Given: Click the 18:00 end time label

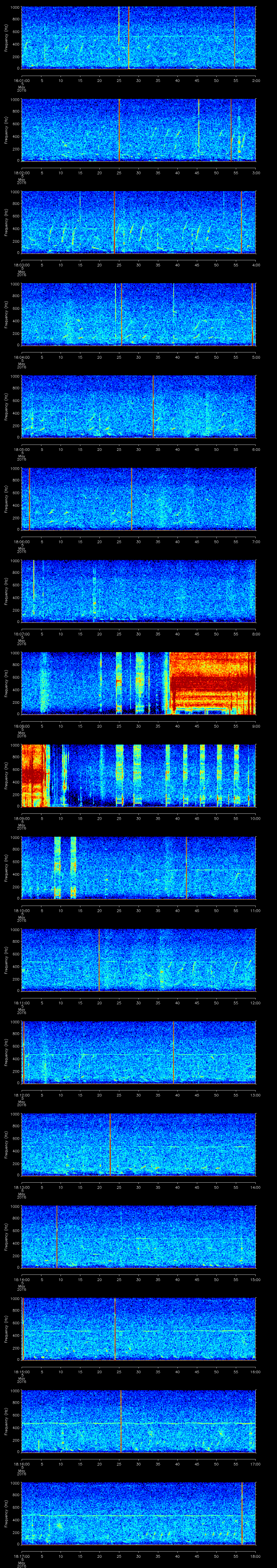Looking at the screenshot, I should 255,1556.
